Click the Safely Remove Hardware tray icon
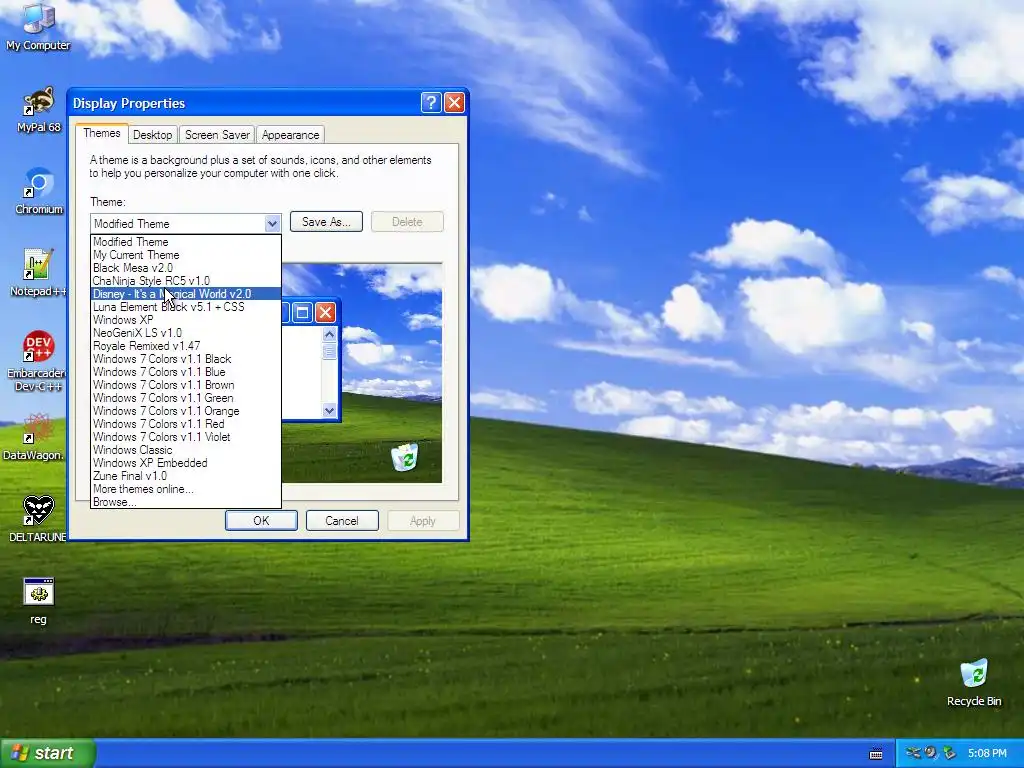Viewport: 1024px width, 768px height. click(950, 753)
